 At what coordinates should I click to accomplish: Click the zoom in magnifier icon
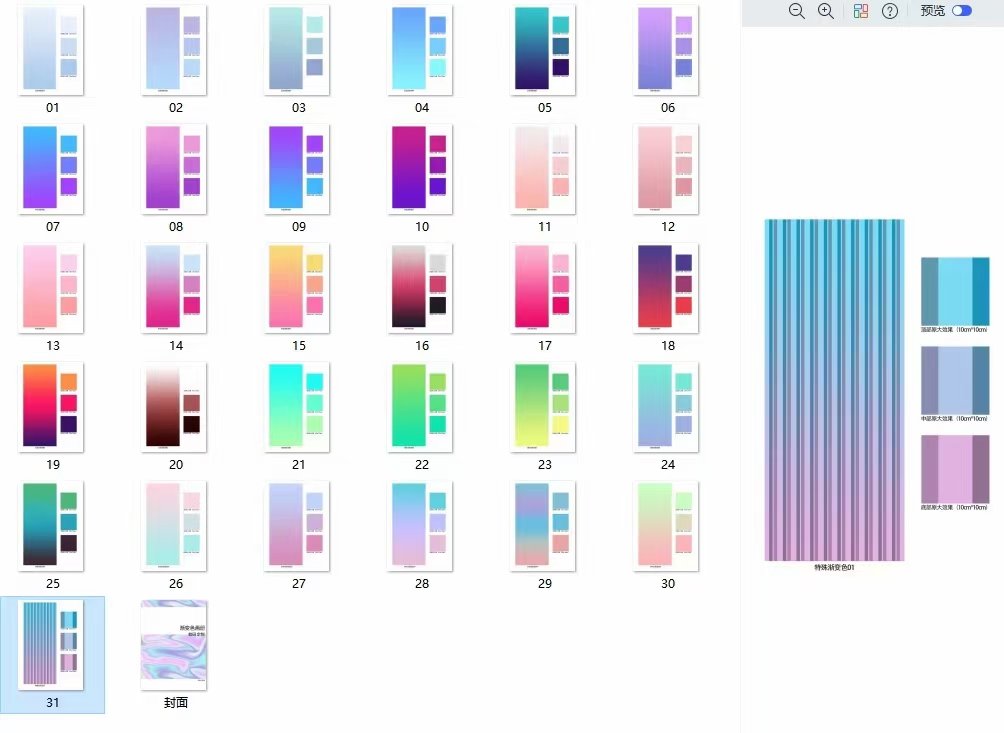coord(826,11)
